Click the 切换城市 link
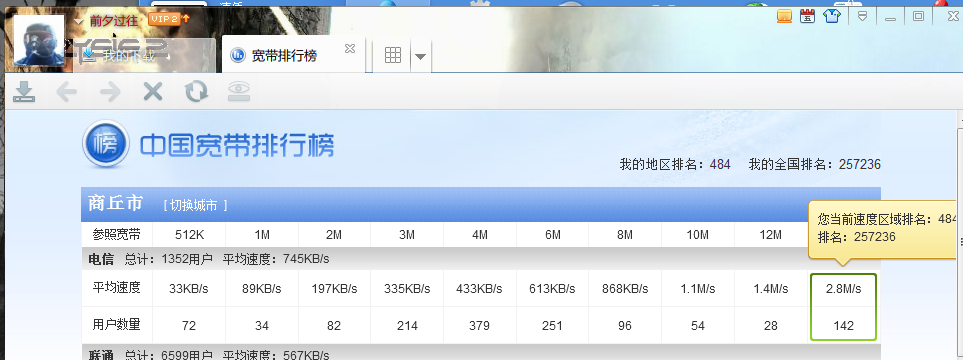963x360 pixels. tap(195, 205)
